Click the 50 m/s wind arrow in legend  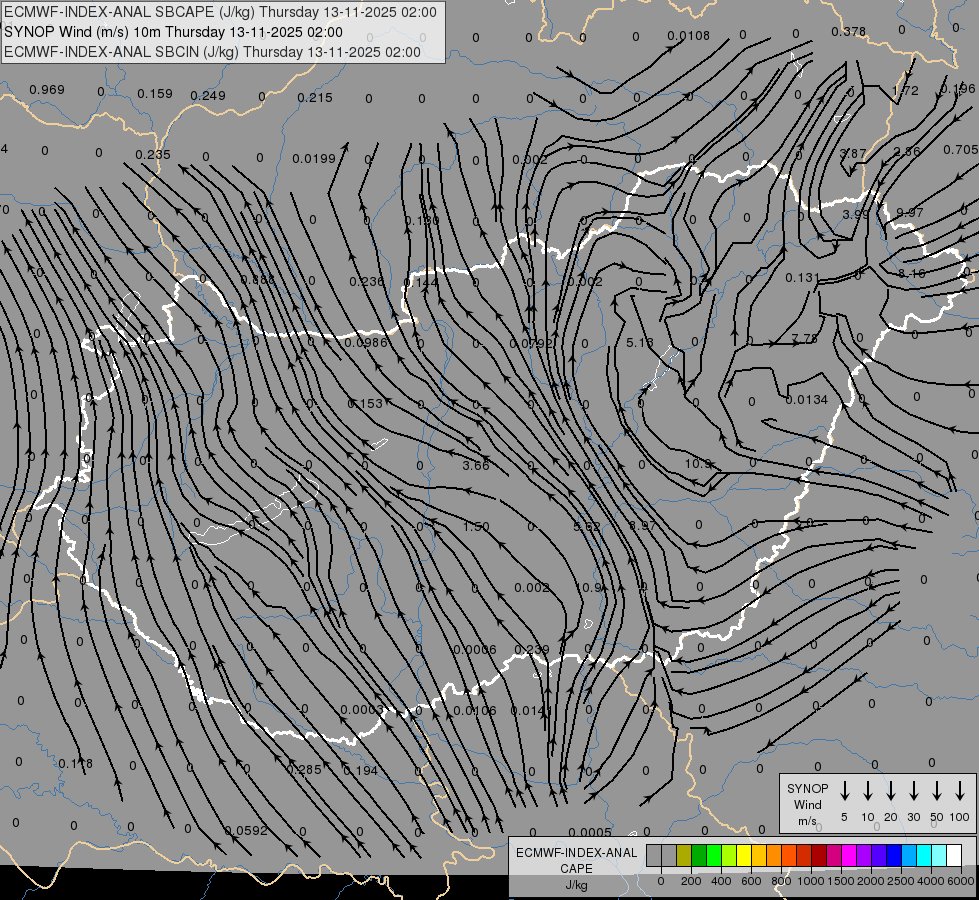[937, 791]
